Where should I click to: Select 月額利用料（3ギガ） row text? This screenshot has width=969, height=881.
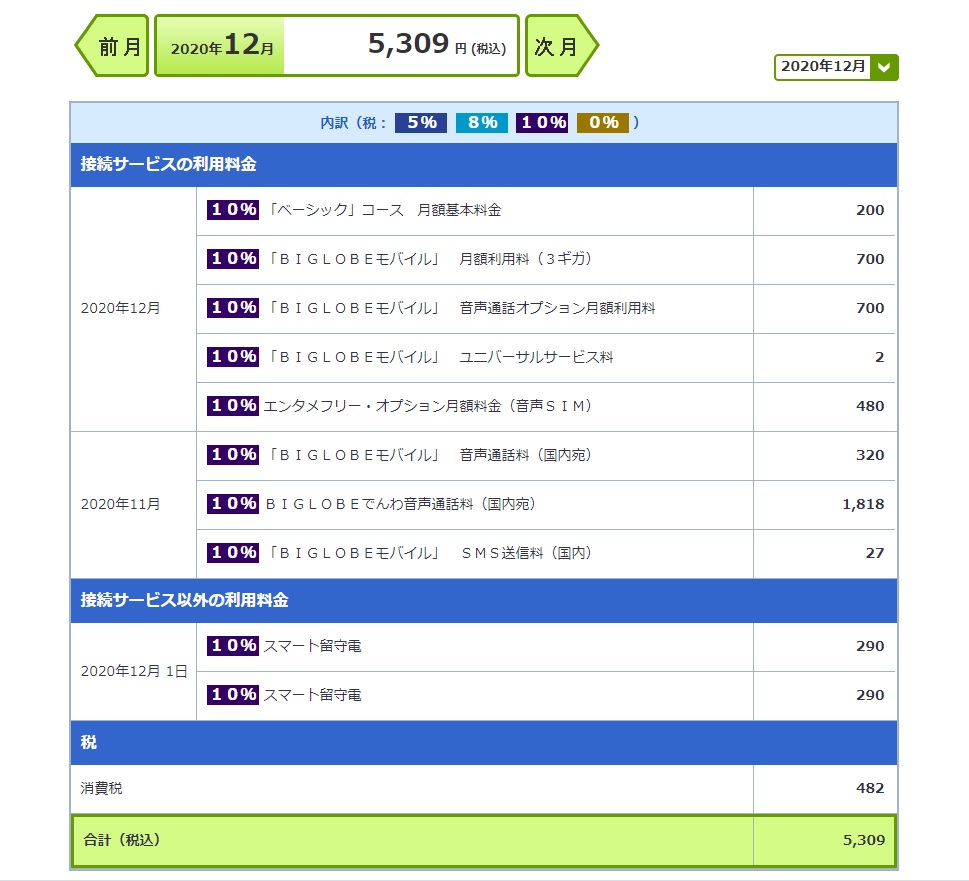click(x=429, y=259)
